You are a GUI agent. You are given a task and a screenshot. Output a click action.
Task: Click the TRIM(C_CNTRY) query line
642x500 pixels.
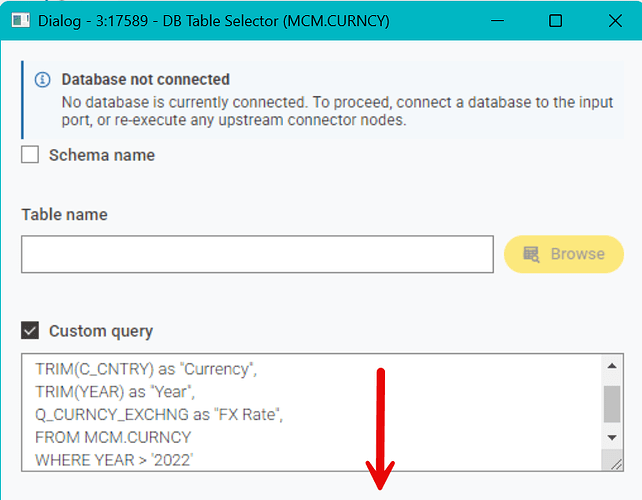pyautogui.click(x=146, y=370)
